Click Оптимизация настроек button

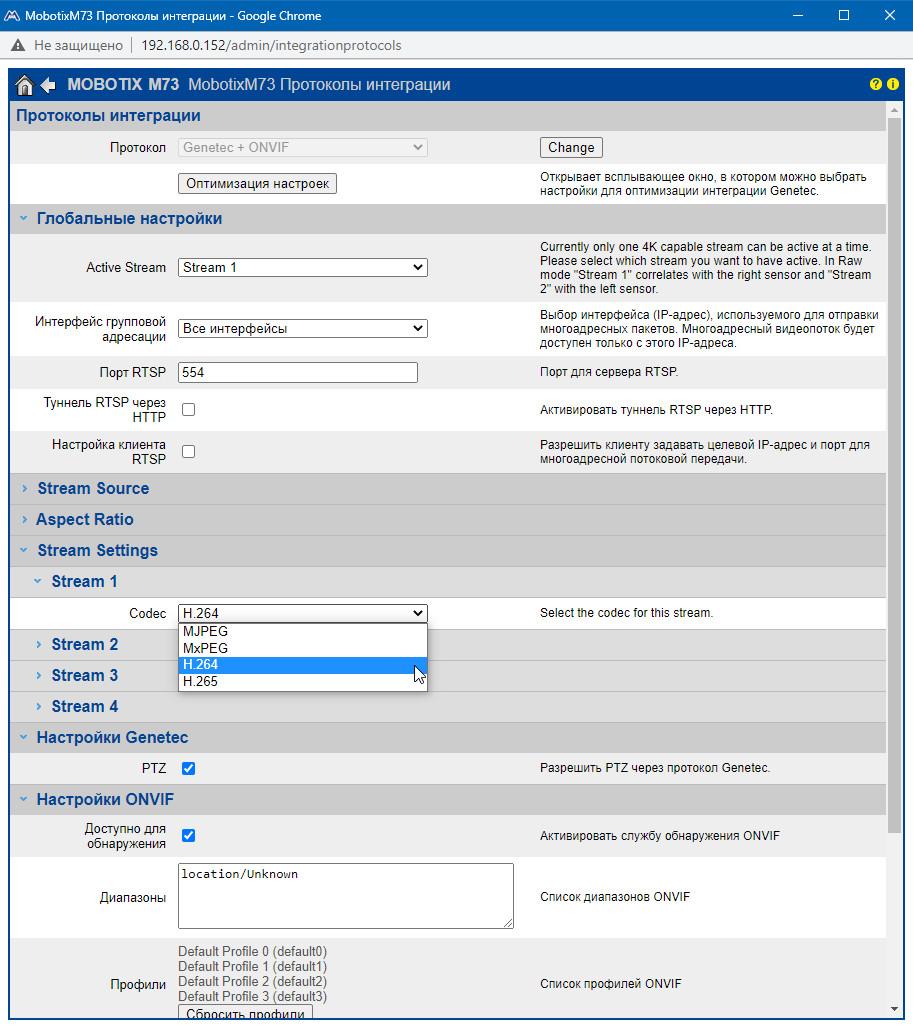tap(257, 184)
